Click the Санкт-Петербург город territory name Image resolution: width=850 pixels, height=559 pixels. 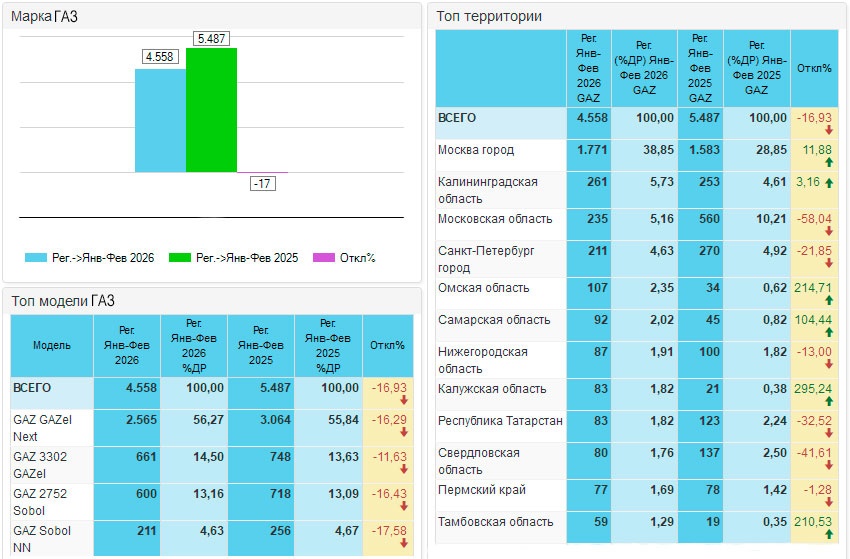488,258
